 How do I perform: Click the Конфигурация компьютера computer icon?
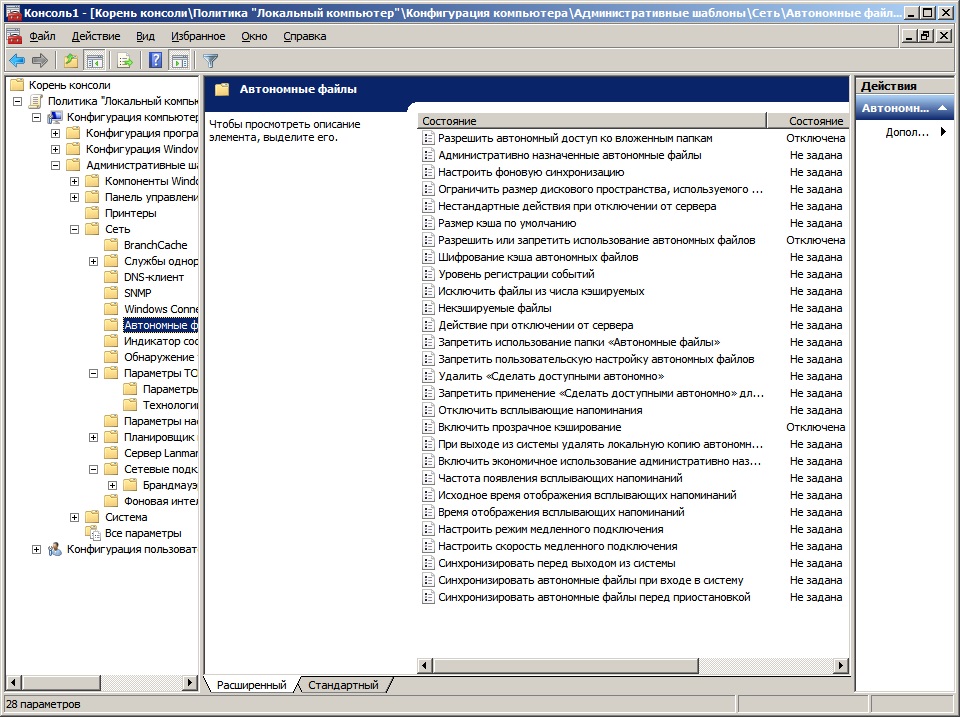(54, 117)
